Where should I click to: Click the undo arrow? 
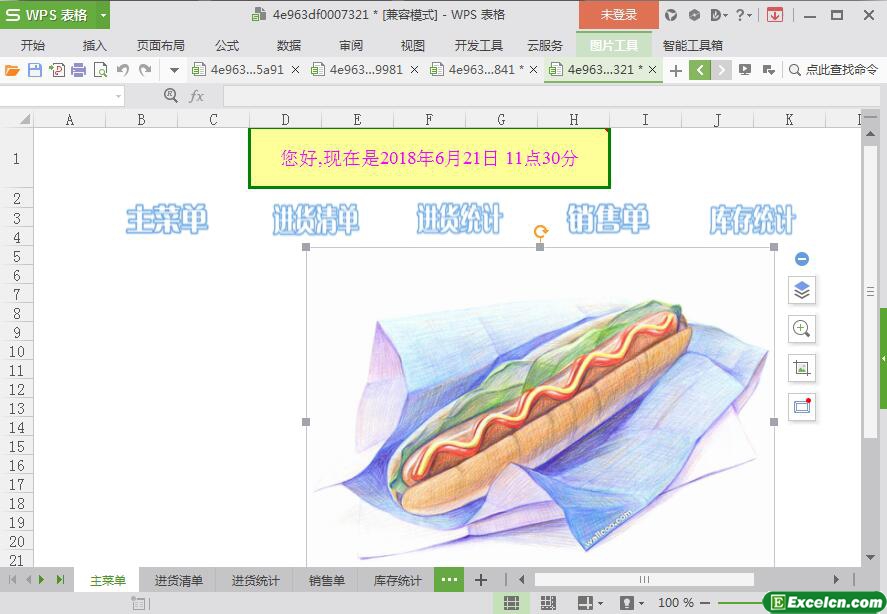123,70
